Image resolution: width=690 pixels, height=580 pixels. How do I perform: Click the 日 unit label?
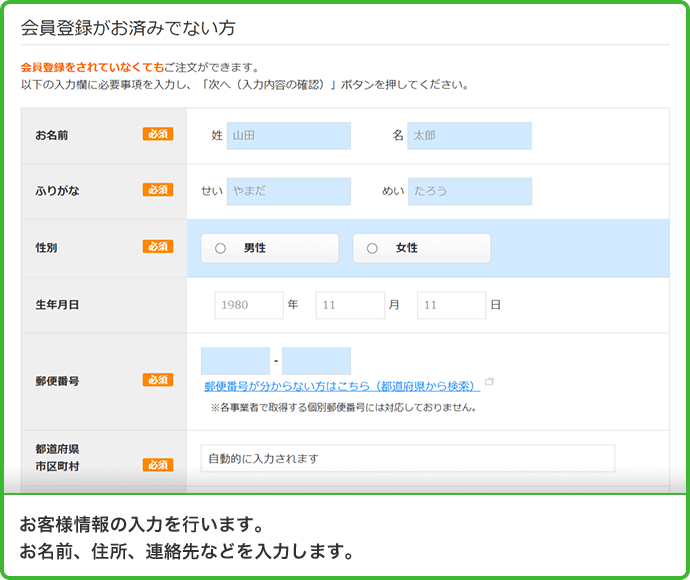pyautogui.click(x=495, y=305)
